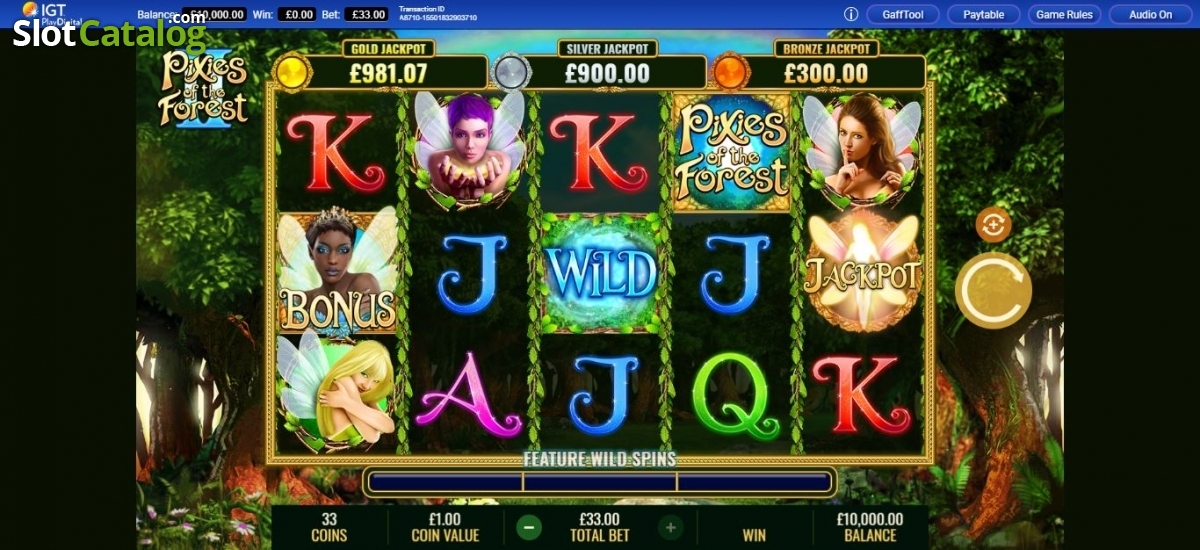The image size is (1200, 550).
Task: Click the gold spin button
Action: click(993, 291)
